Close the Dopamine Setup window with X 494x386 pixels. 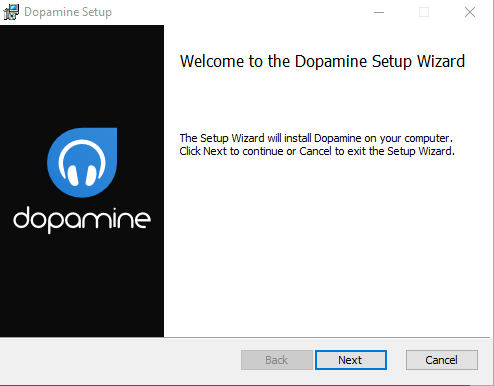(x=470, y=12)
